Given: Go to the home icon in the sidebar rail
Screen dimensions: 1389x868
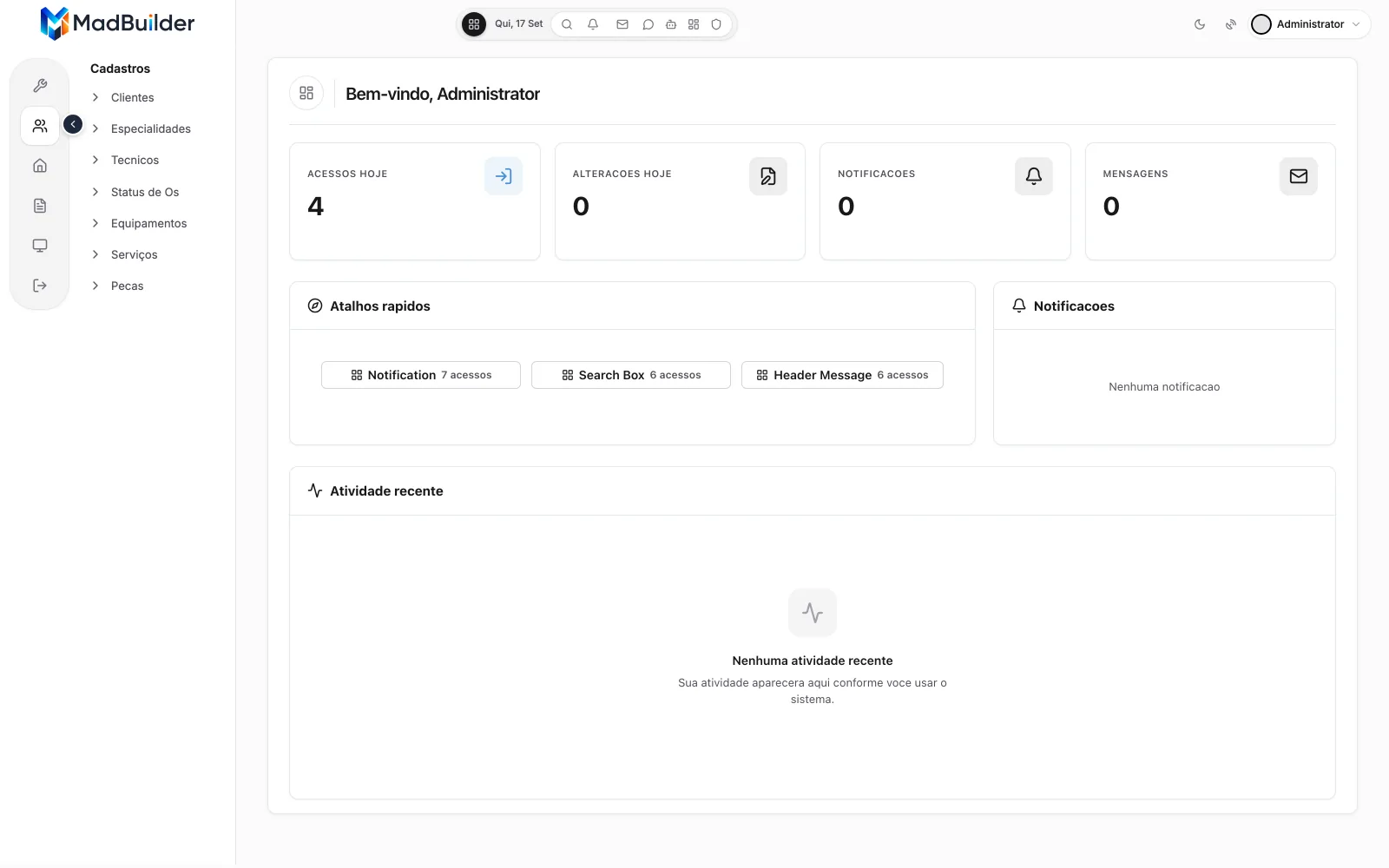Looking at the screenshot, I should pyautogui.click(x=40, y=166).
